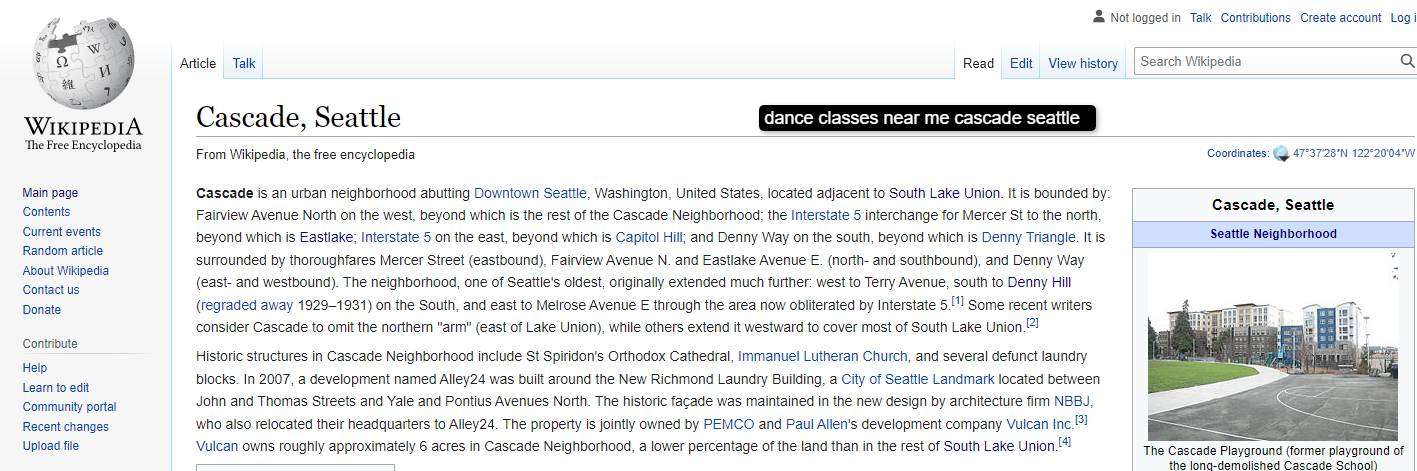Follow the Capitol Hill link
This screenshot has width=1417, height=471.
(x=649, y=237)
